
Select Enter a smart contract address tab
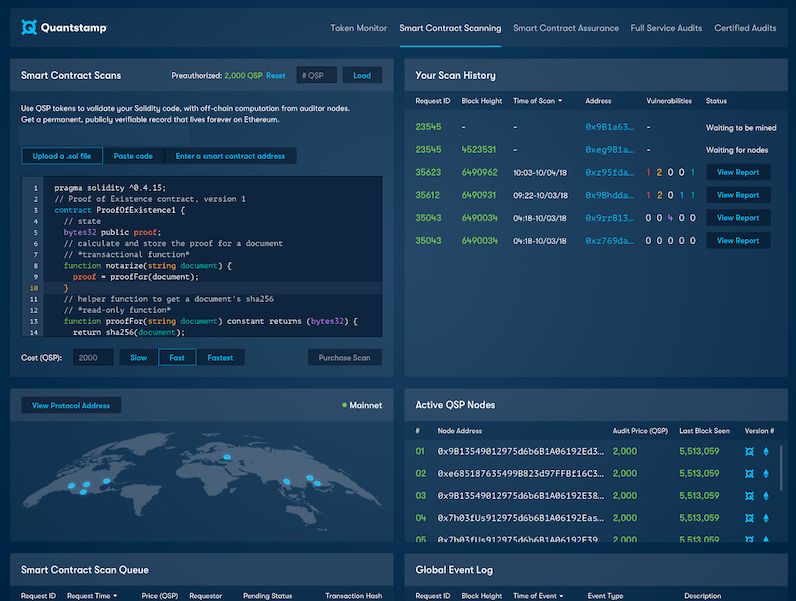tap(230, 156)
